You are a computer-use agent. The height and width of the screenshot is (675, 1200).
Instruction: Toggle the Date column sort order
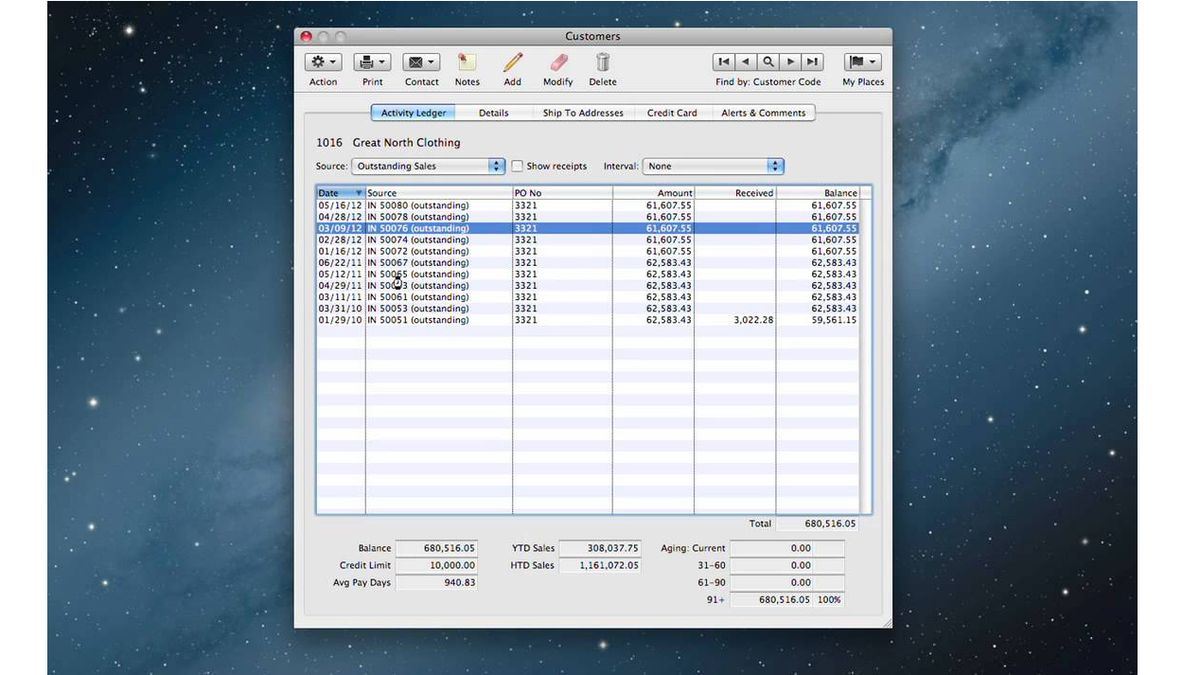(x=338, y=192)
